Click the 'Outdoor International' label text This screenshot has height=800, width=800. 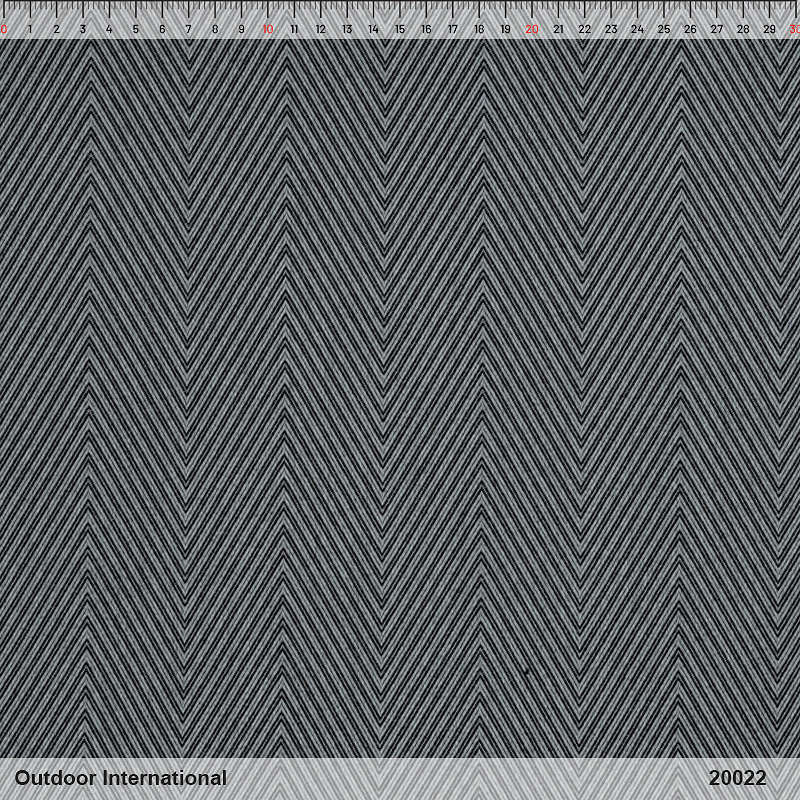click(121, 778)
